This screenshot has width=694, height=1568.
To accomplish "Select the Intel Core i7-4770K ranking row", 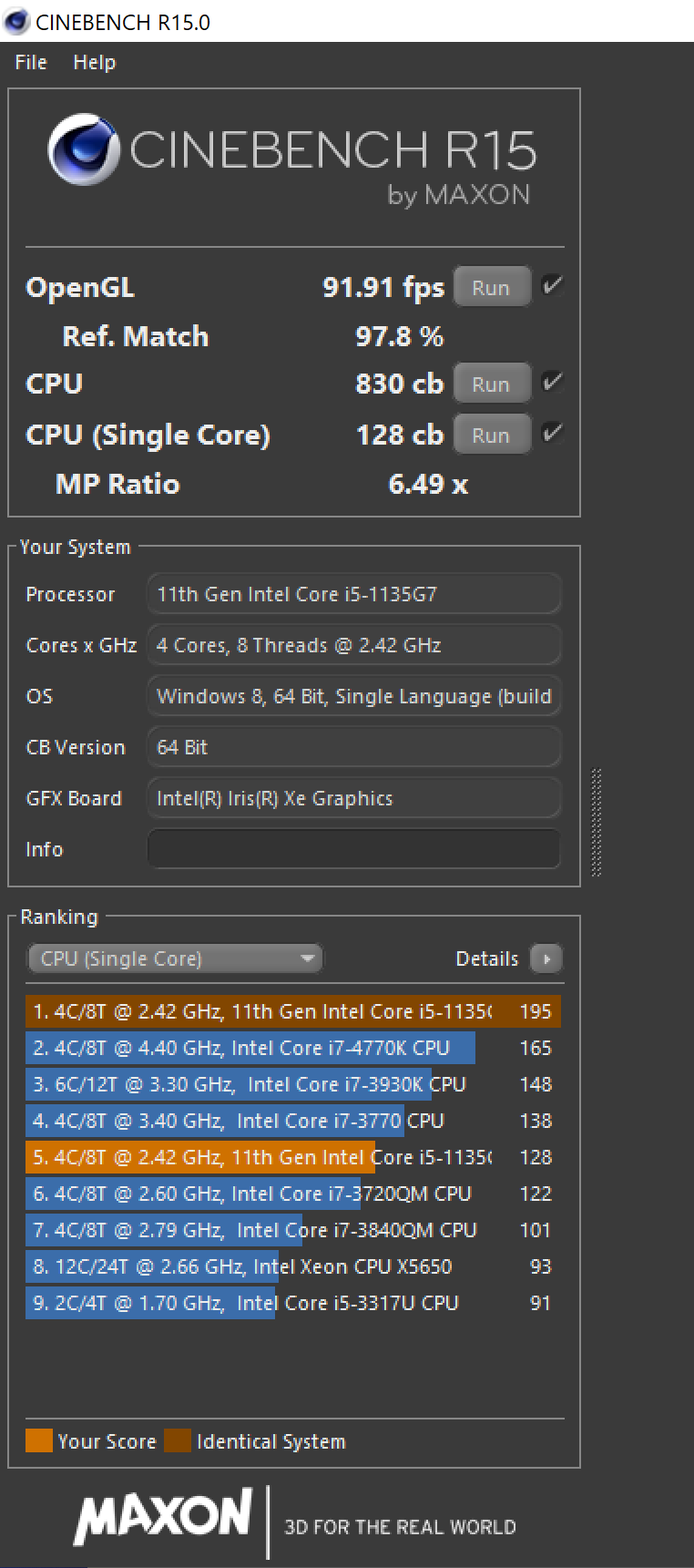I will click(x=293, y=1048).
